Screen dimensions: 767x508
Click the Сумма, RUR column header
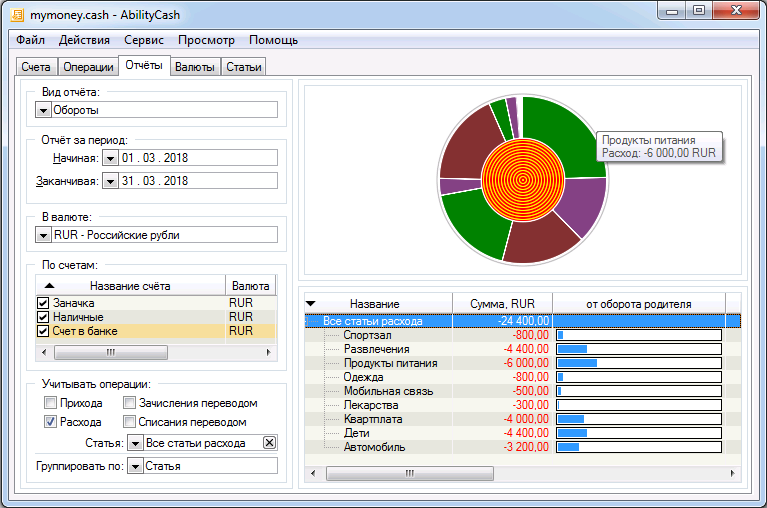click(x=502, y=304)
